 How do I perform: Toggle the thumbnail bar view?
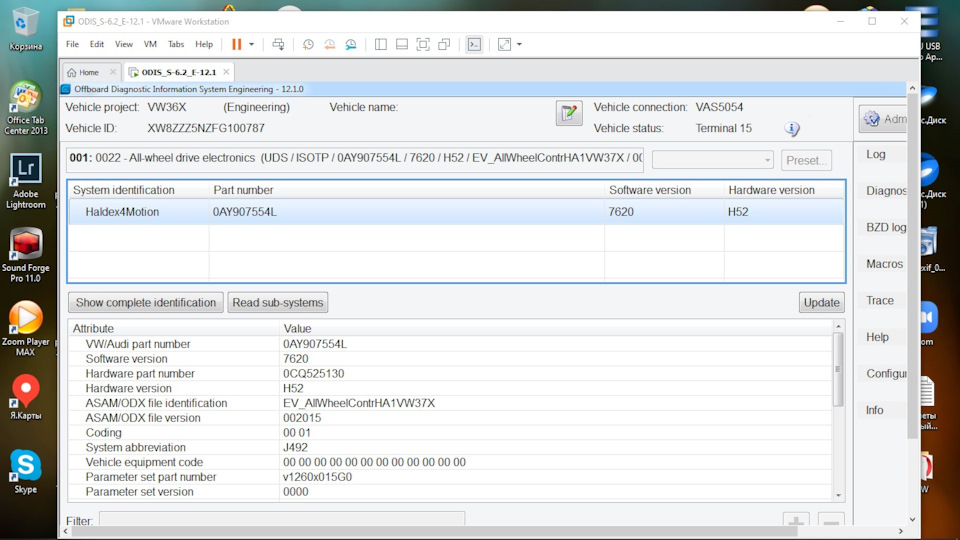(x=402, y=44)
